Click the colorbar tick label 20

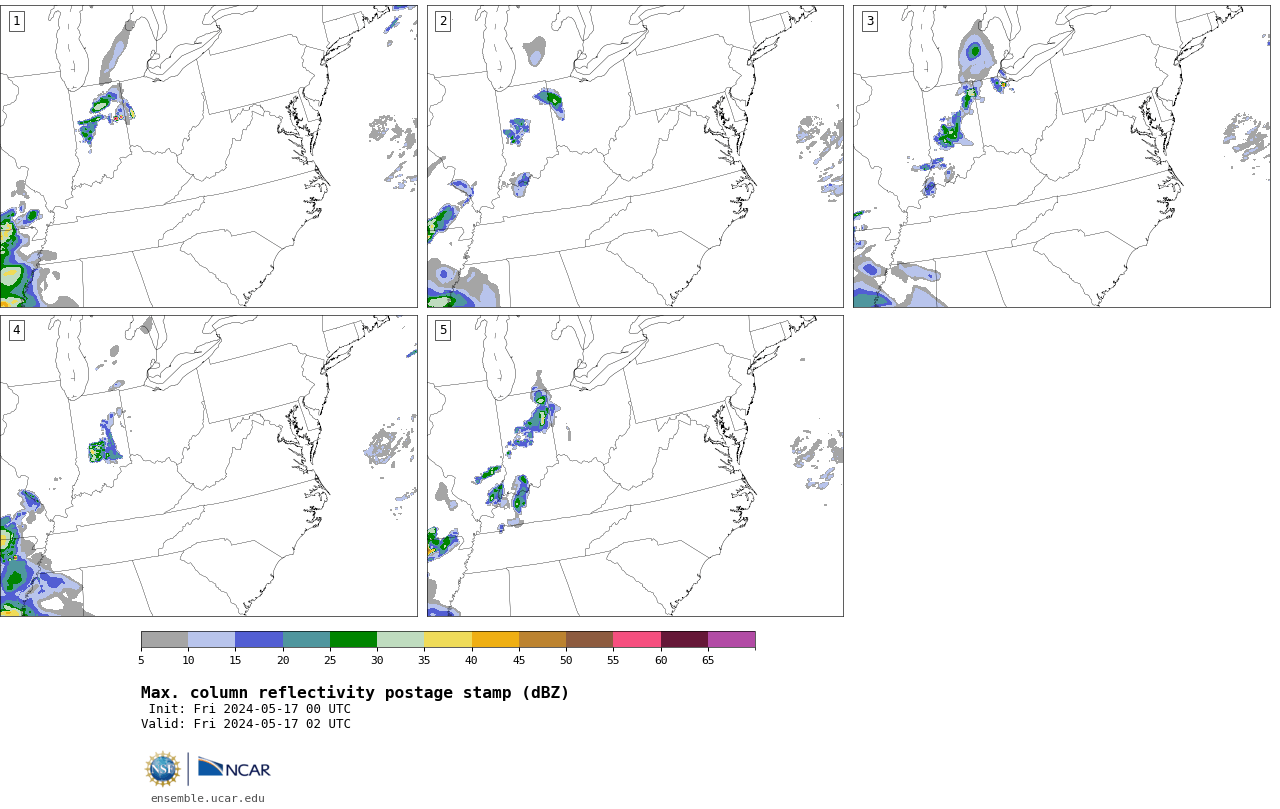coord(283,660)
